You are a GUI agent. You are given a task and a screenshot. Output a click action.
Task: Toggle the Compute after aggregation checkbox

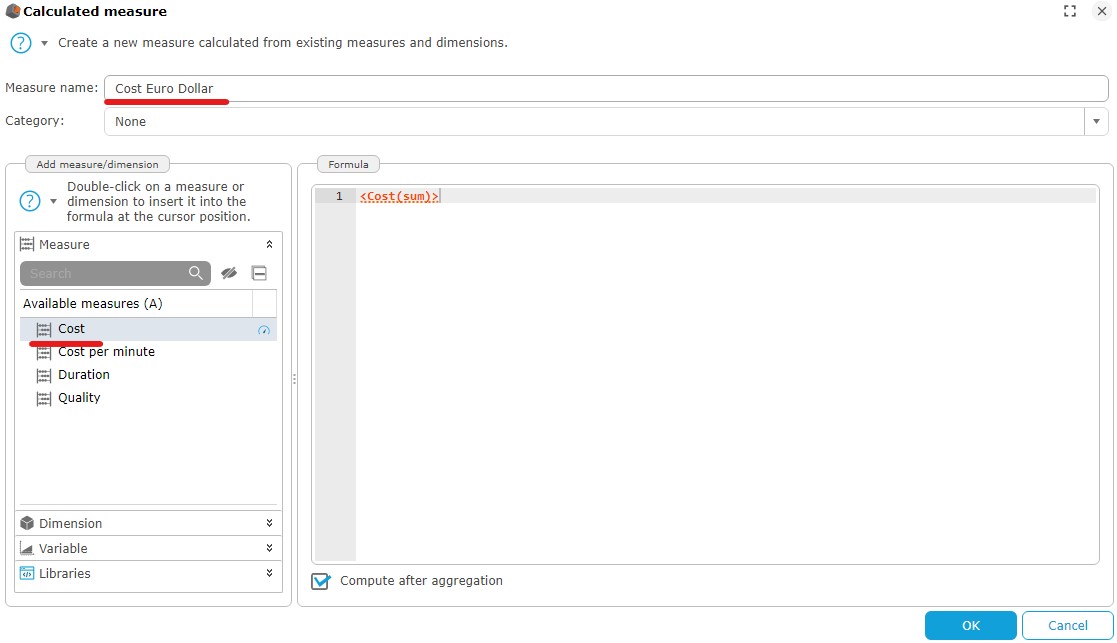tap(320, 581)
